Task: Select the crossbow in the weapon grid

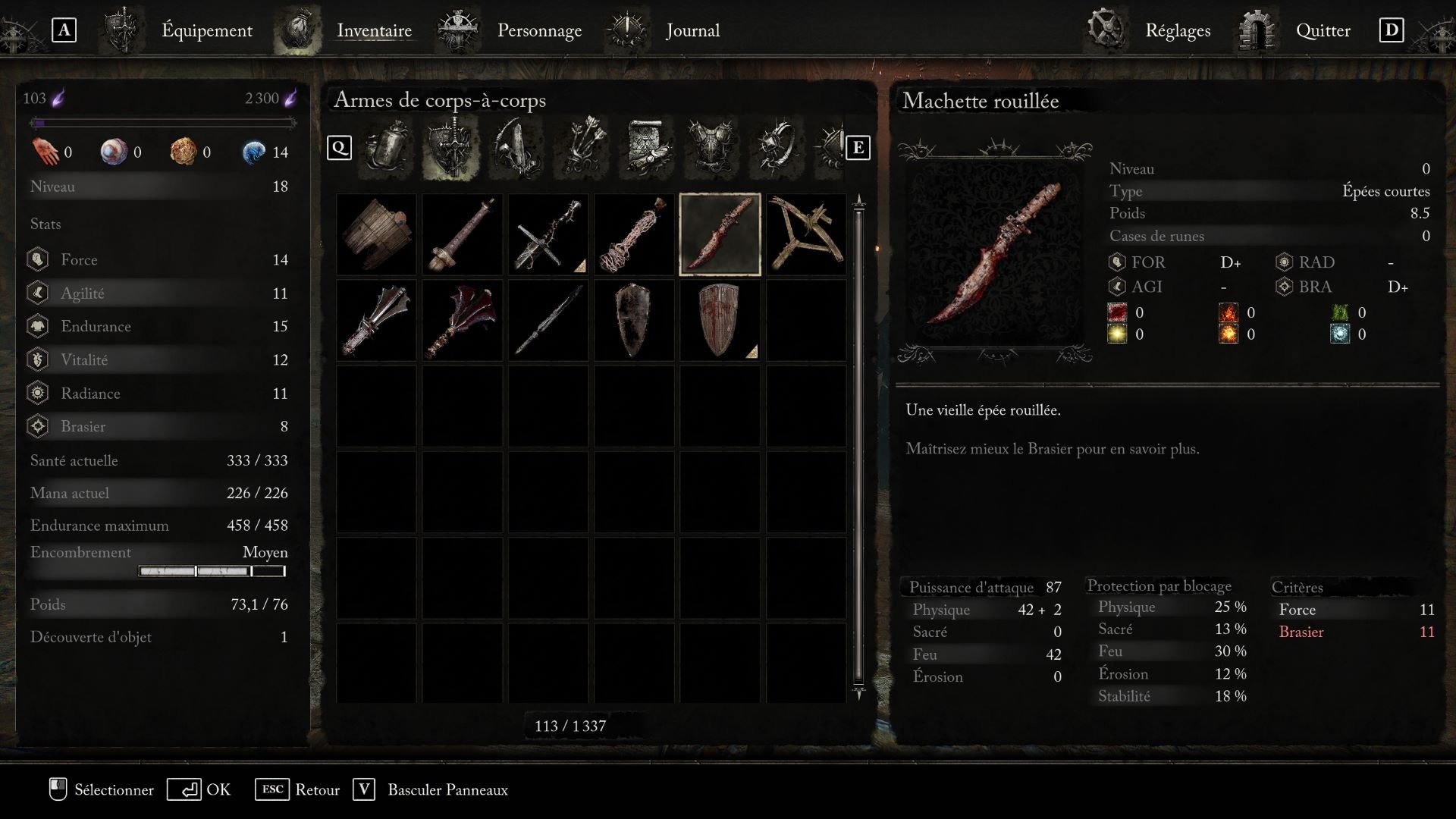Action: click(x=806, y=234)
